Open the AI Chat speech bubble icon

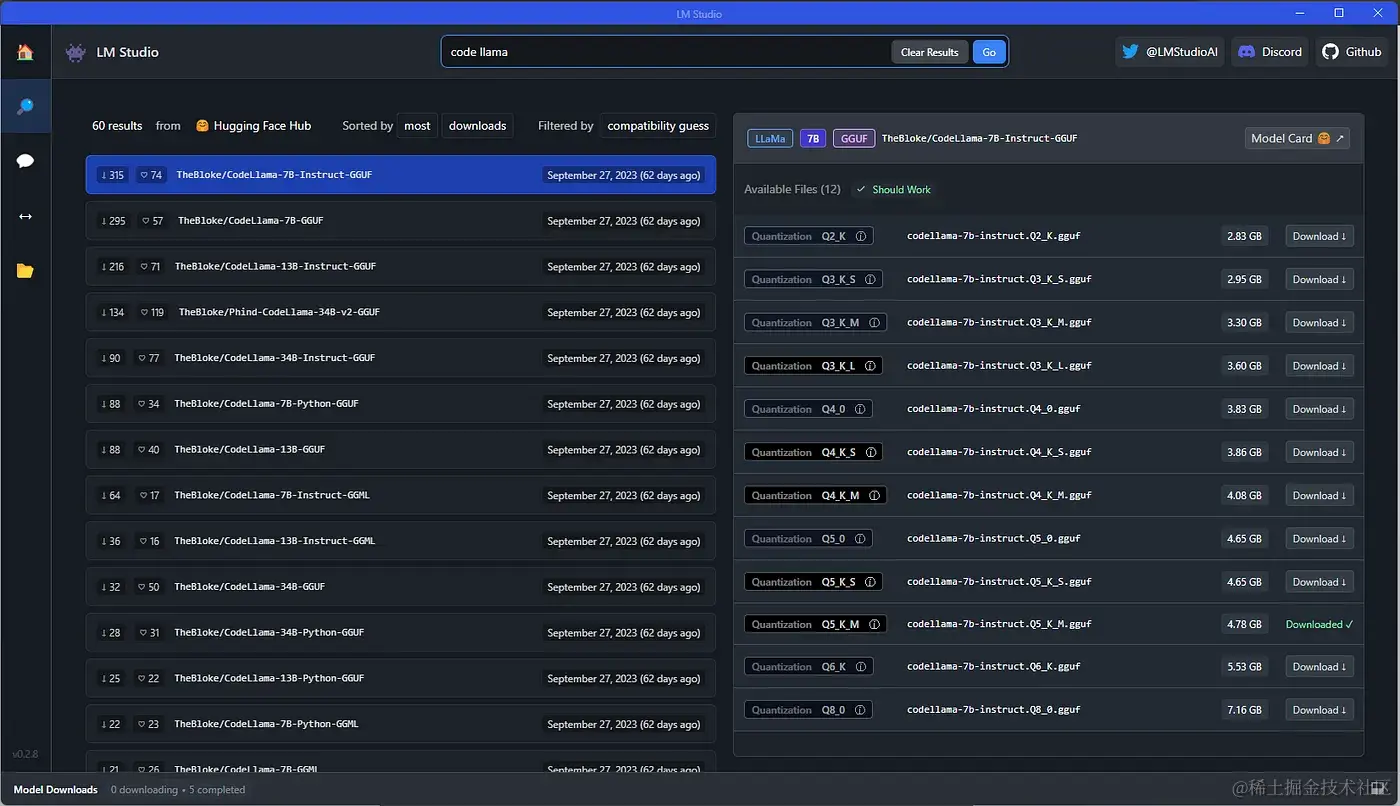(x=25, y=161)
